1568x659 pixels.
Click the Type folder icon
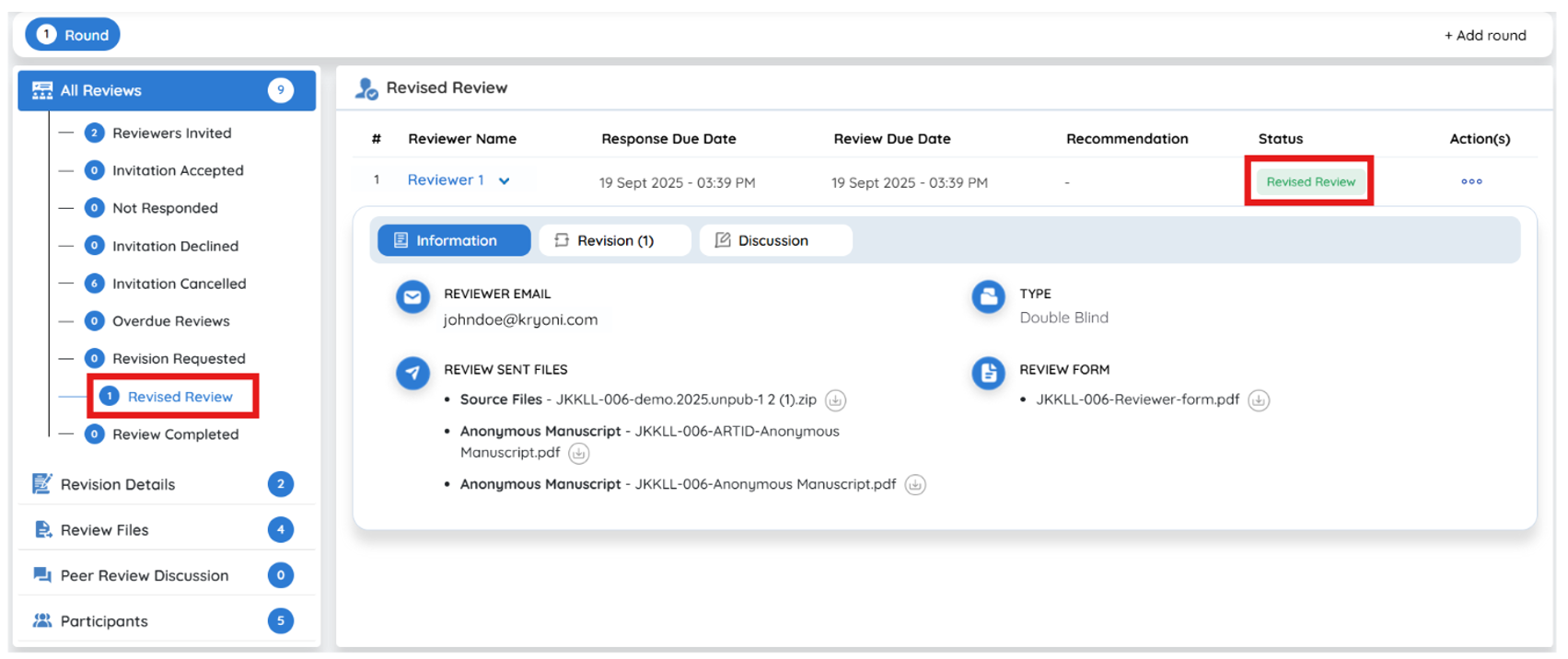988,297
